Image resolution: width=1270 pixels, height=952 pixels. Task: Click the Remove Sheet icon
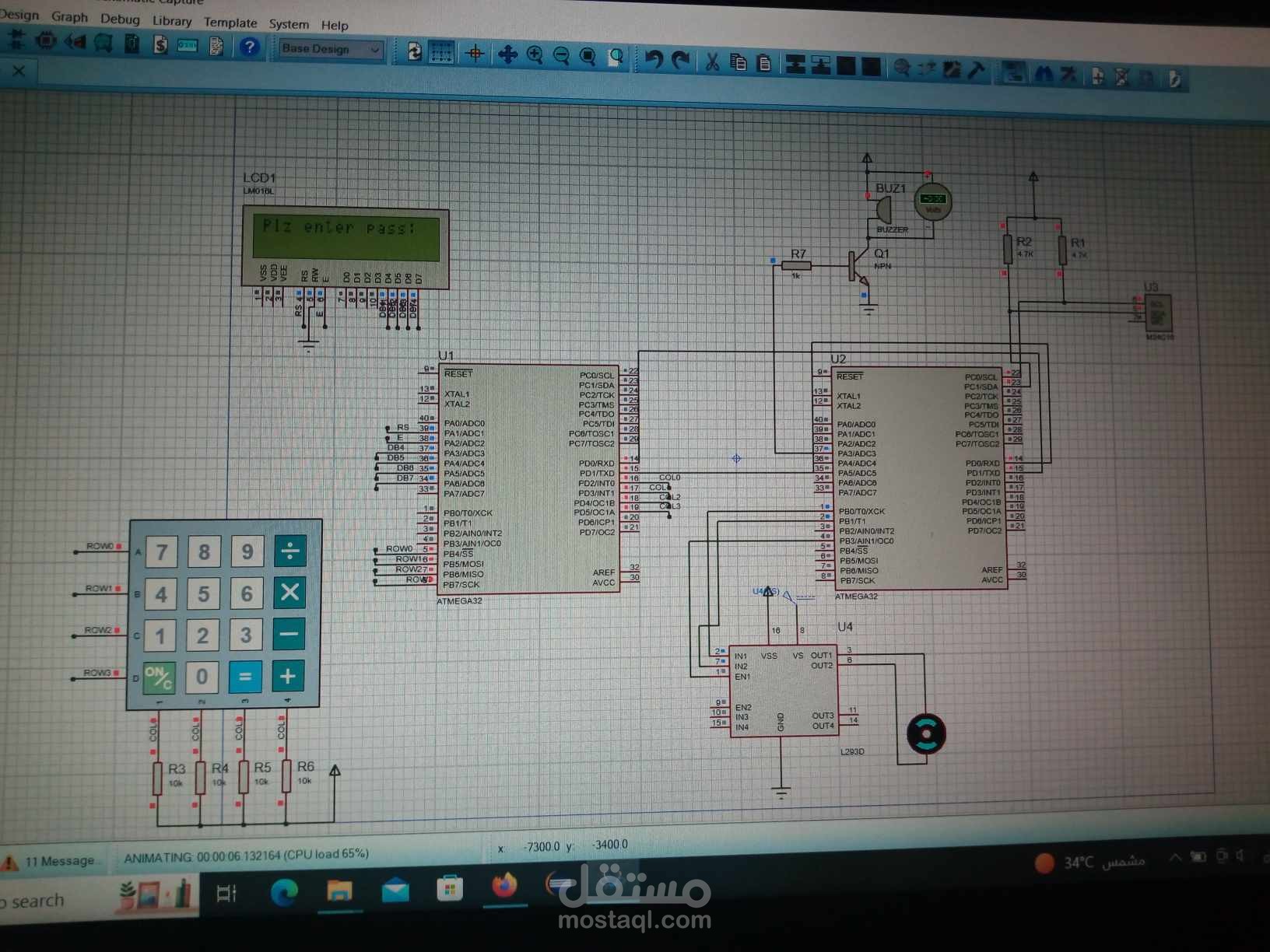1122,77
